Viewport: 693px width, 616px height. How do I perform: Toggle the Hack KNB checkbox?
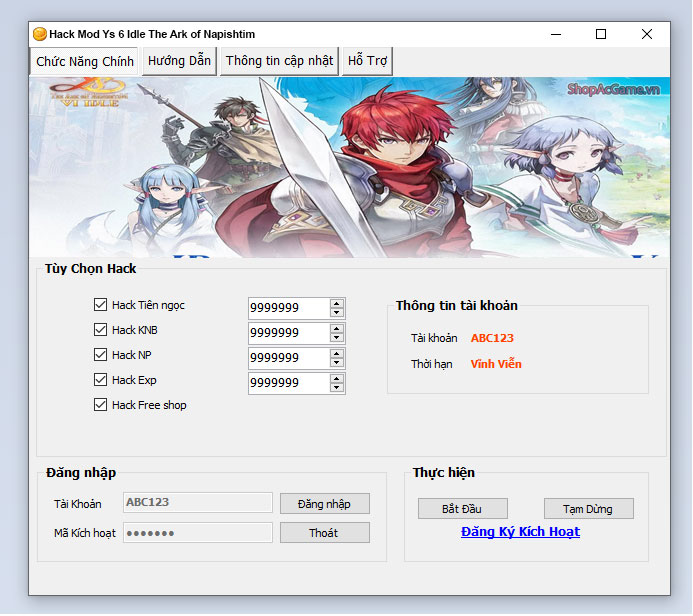point(100,330)
